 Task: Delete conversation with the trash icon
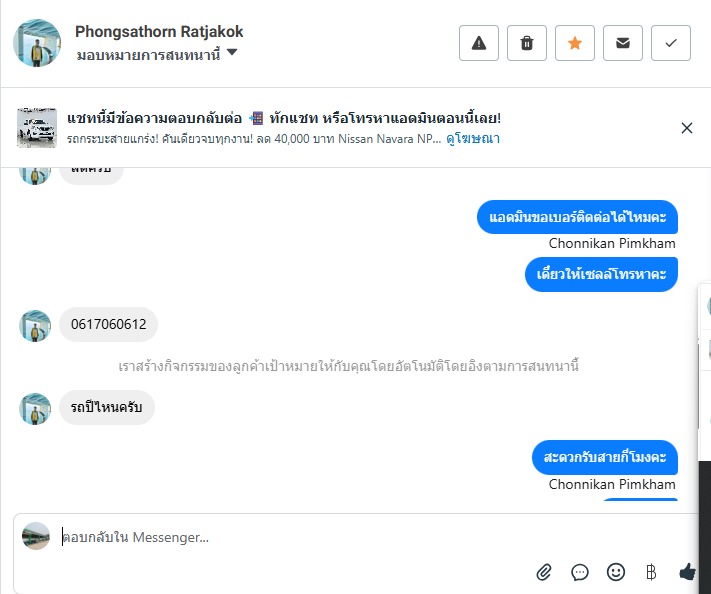[x=527, y=43]
